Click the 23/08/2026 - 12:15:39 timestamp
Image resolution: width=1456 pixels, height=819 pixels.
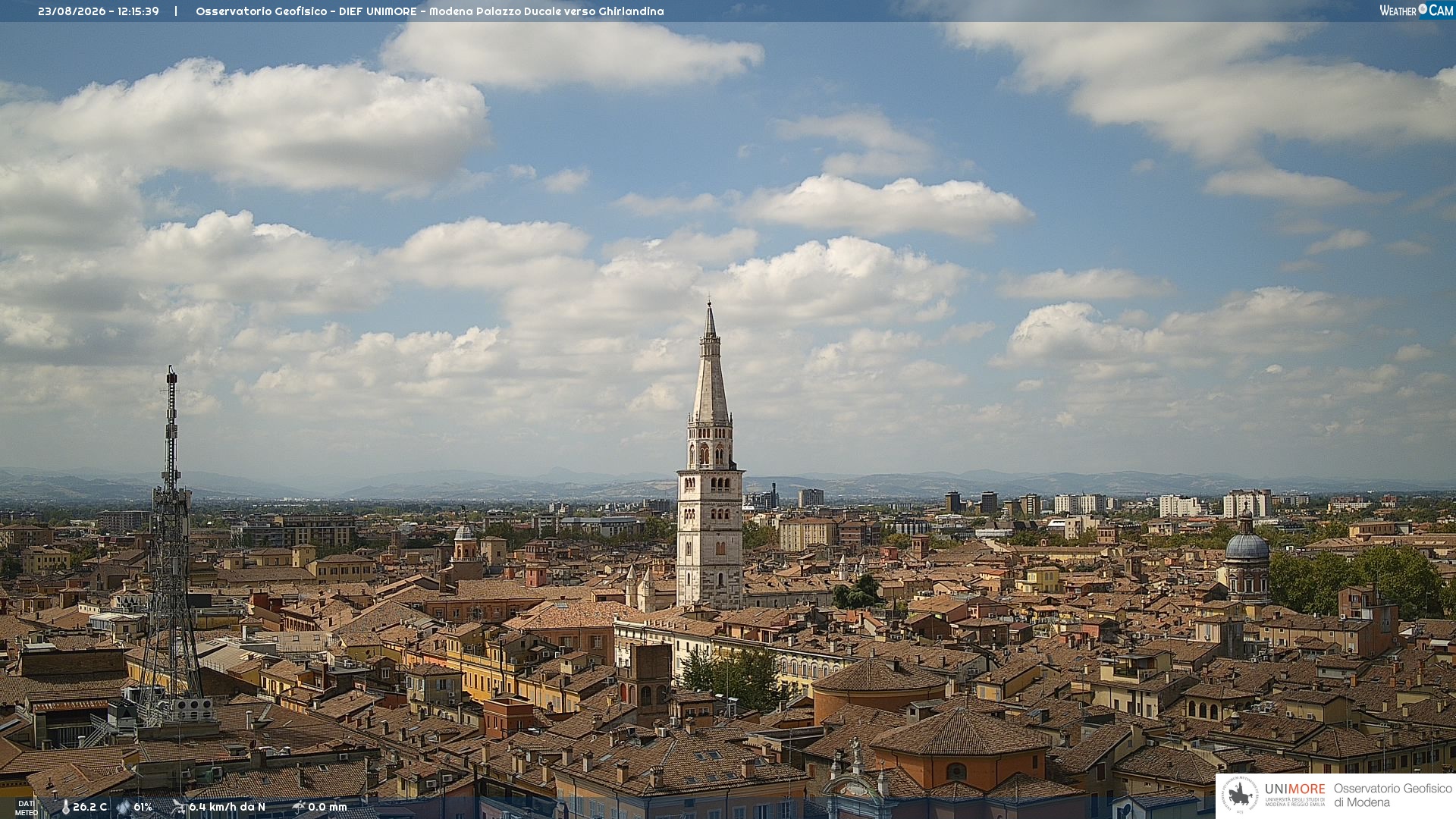(99, 11)
